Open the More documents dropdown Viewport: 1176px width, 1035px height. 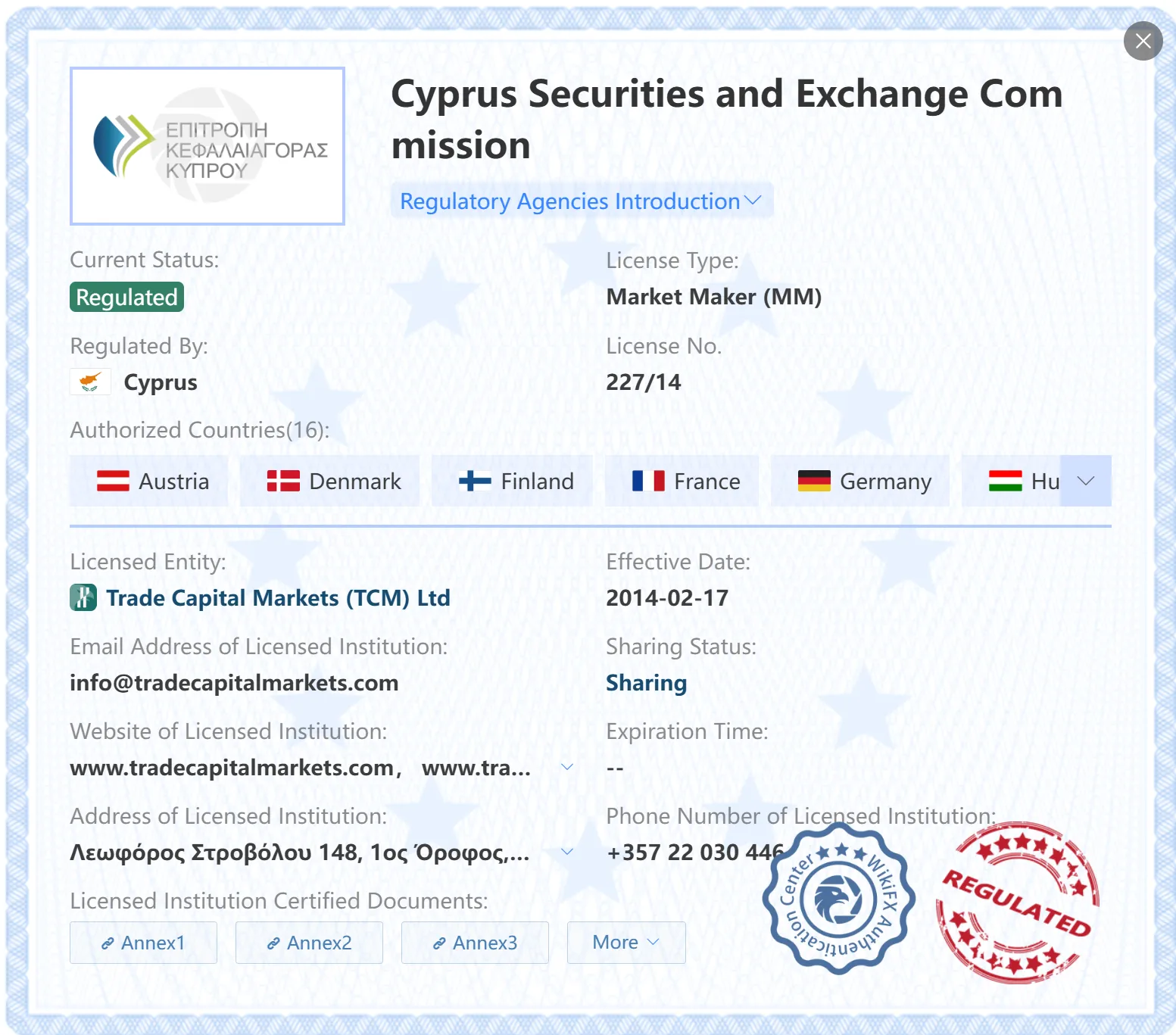(626, 943)
